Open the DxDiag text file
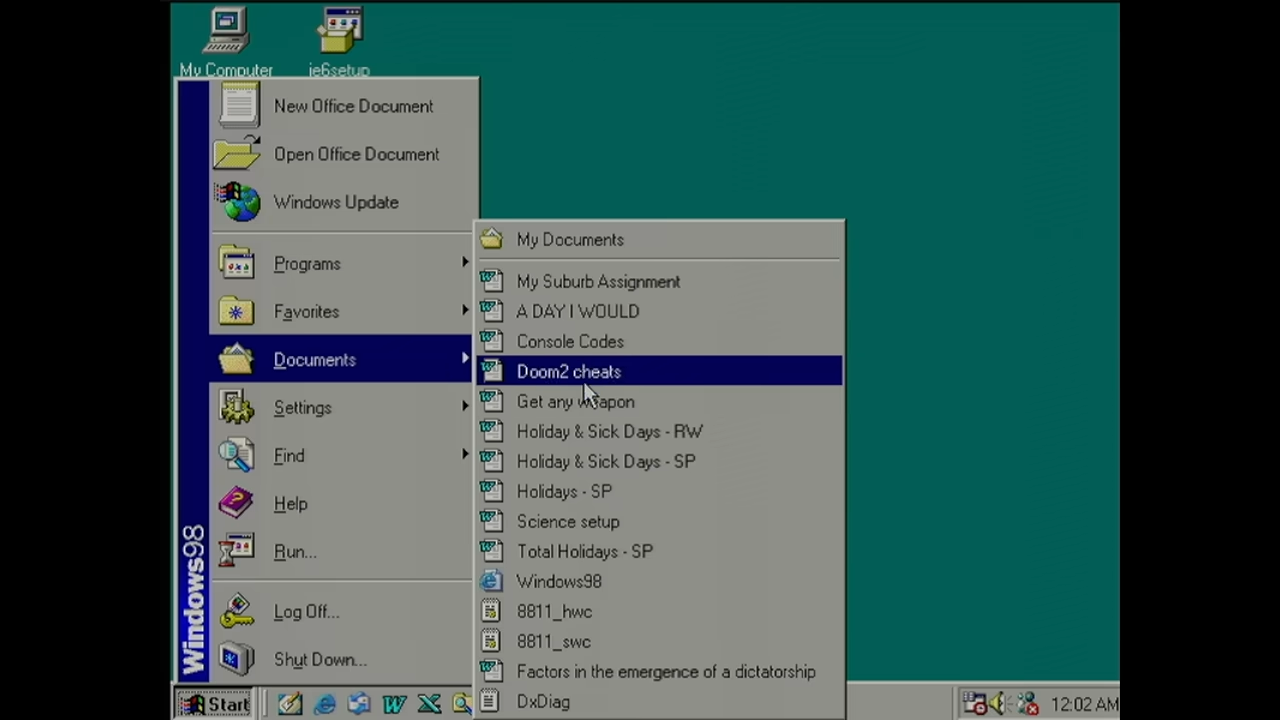 [x=659, y=702]
